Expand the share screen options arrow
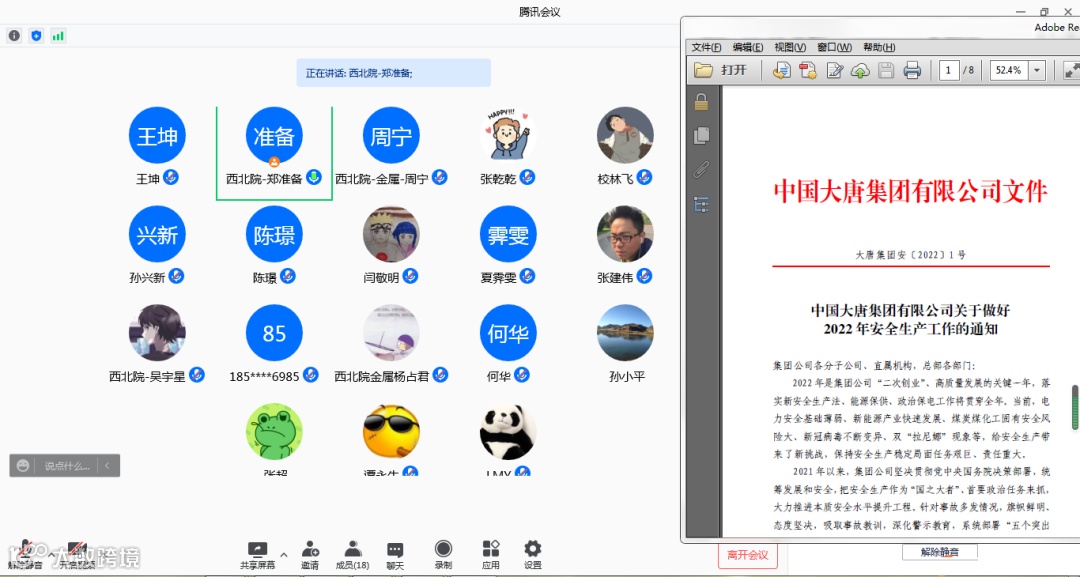The image size is (1080, 577). coord(283,554)
